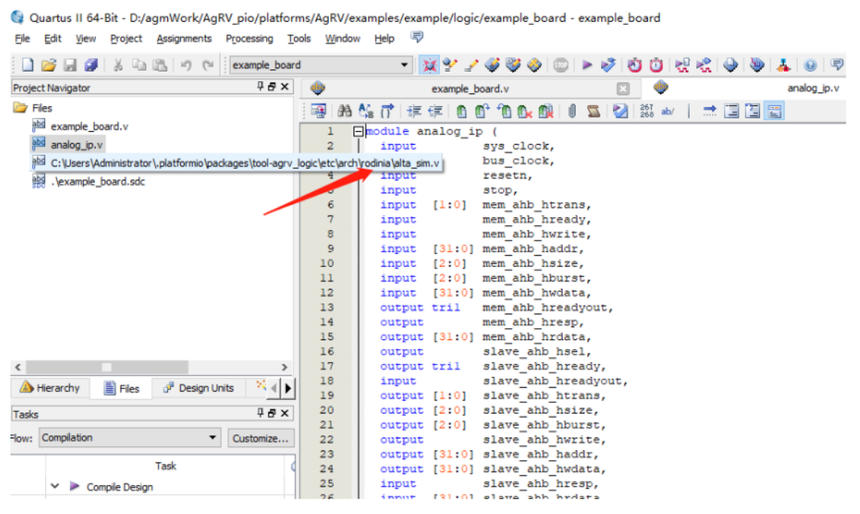Collapse the Compile Design task chevron

click(x=55, y=486)
